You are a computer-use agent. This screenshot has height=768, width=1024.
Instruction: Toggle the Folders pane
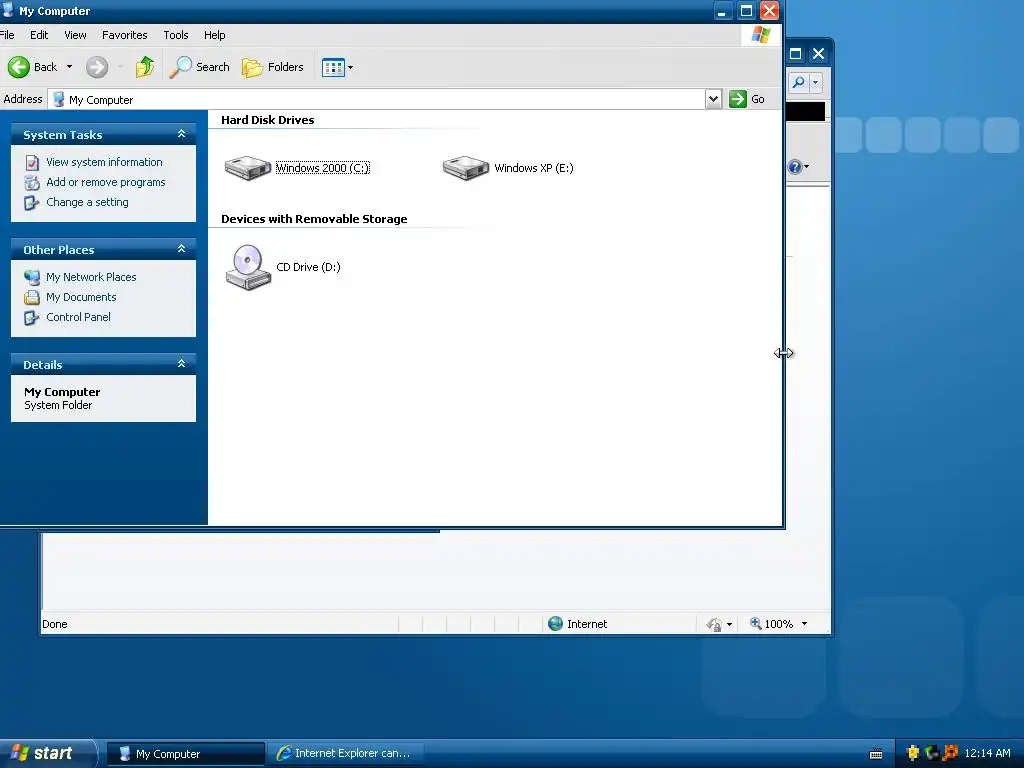click(272, 67)
